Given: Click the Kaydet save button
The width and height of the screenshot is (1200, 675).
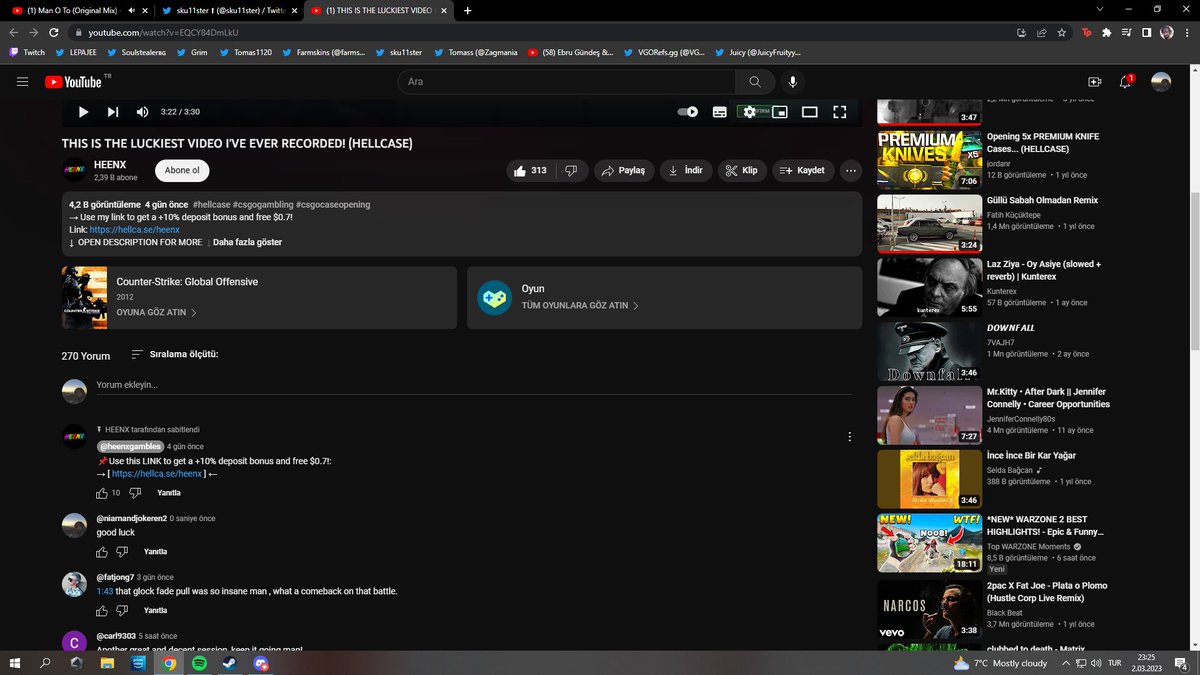Looking at the screenshot, I should click(x=802, y=171).
